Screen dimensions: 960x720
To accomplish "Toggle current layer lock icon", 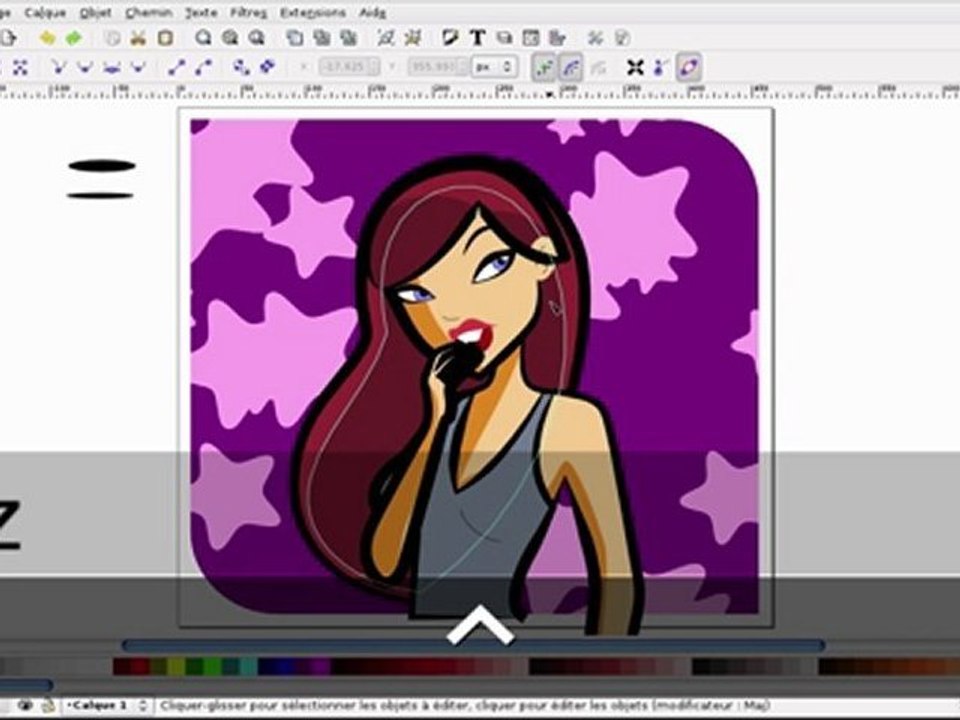I will [x=48, y=706].
